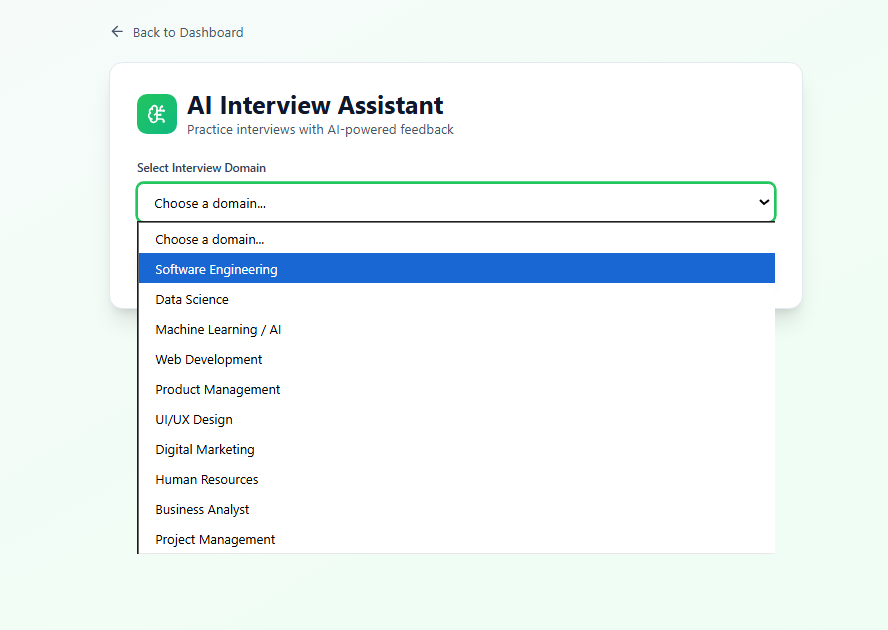Click the back arrow icon
Viewport: 888px width, 630px height.
click(x=117, y=31)
